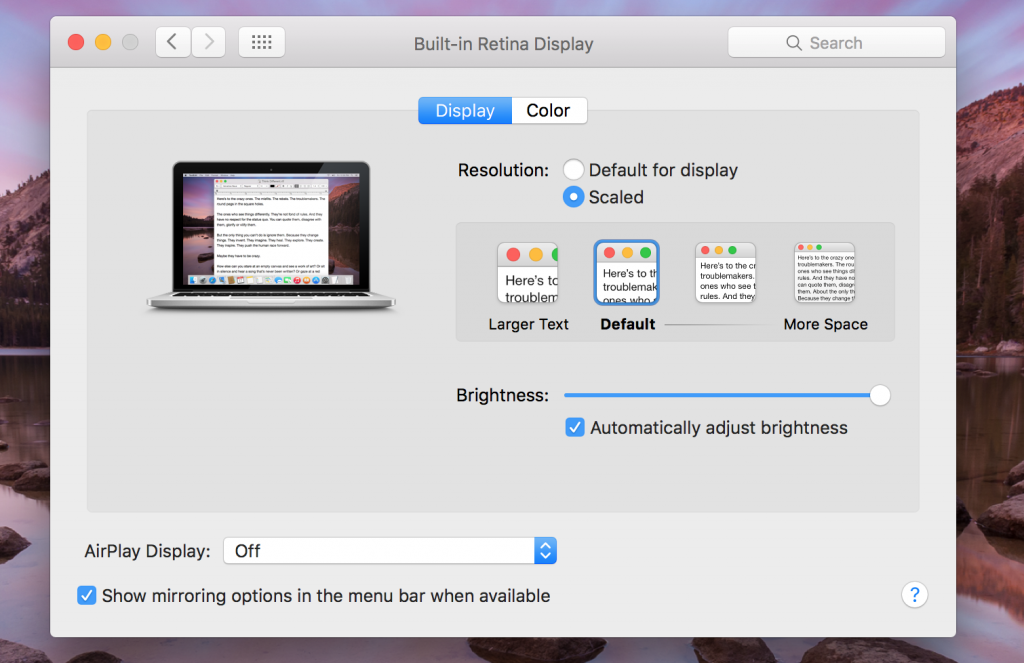Click the Brightness slider knob

point(879,395)
